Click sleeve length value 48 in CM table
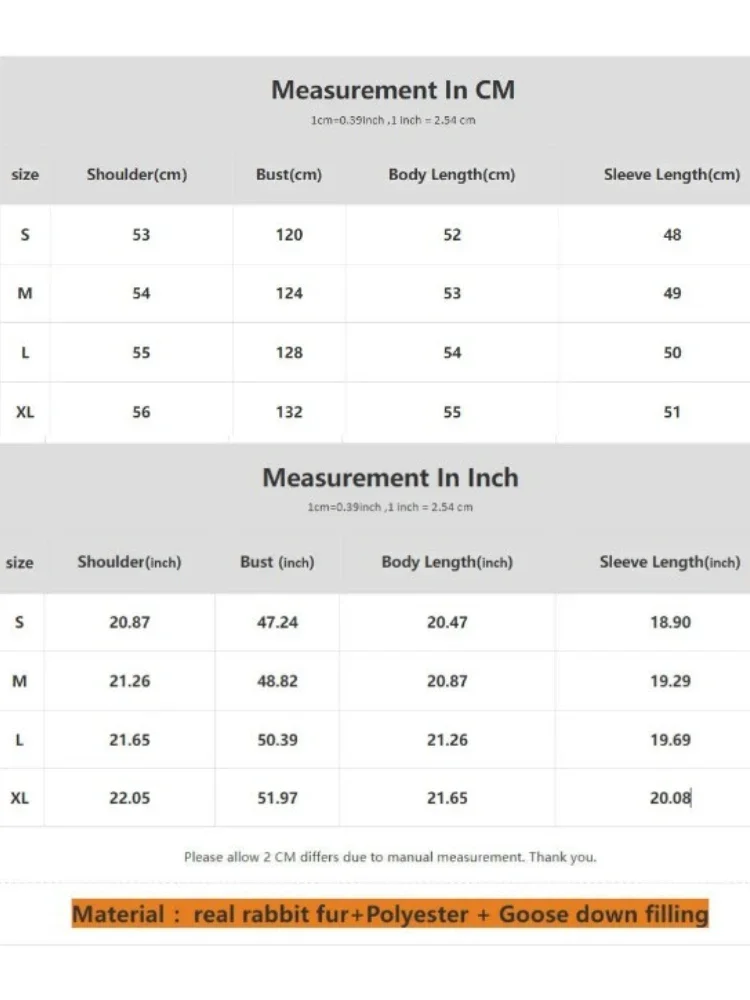 pos(672,235)
